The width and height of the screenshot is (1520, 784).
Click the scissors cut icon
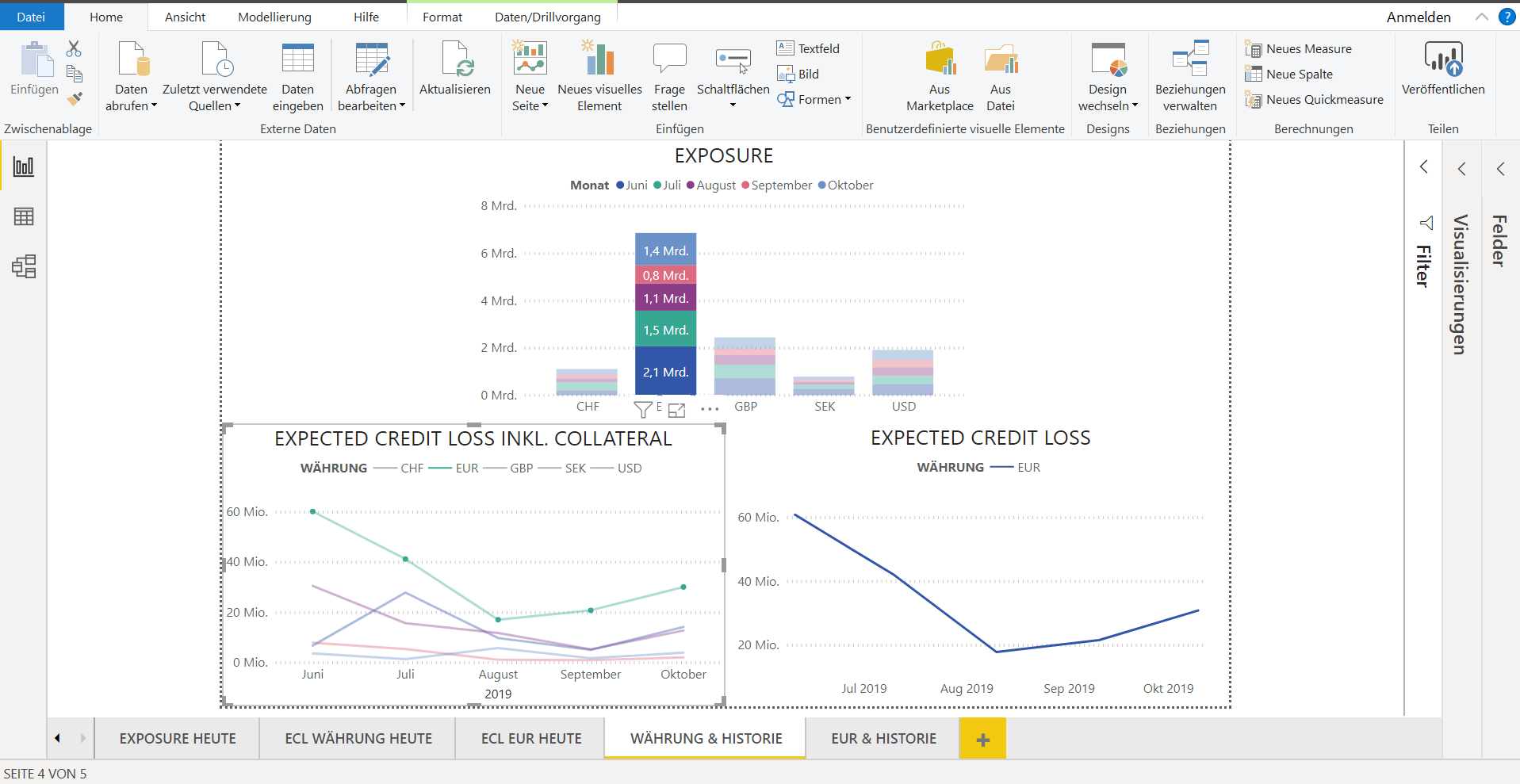click(x=74, y=48)
